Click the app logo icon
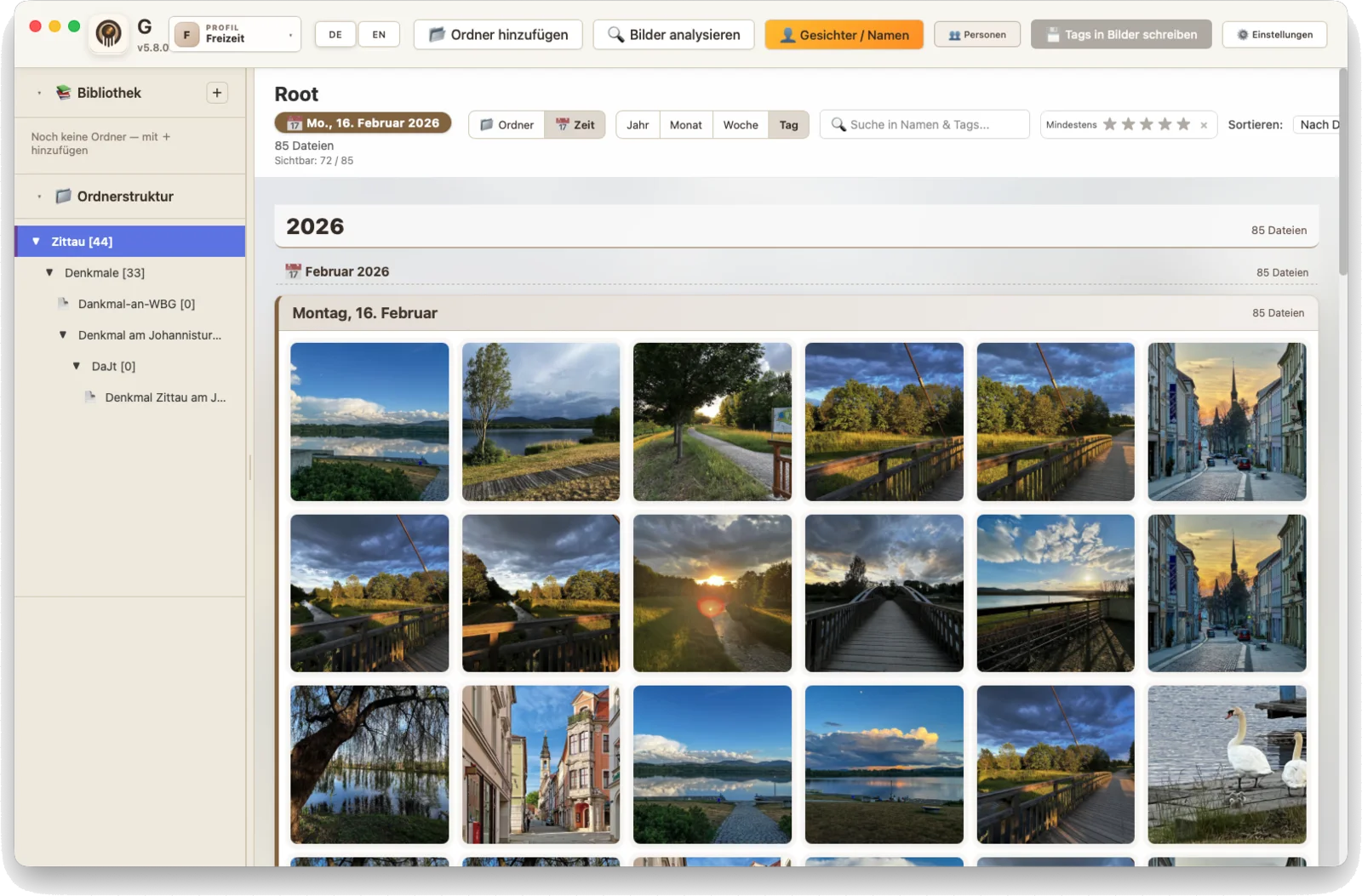The width and height of the screenshot is (1362, 896). [x=108, y=34]
